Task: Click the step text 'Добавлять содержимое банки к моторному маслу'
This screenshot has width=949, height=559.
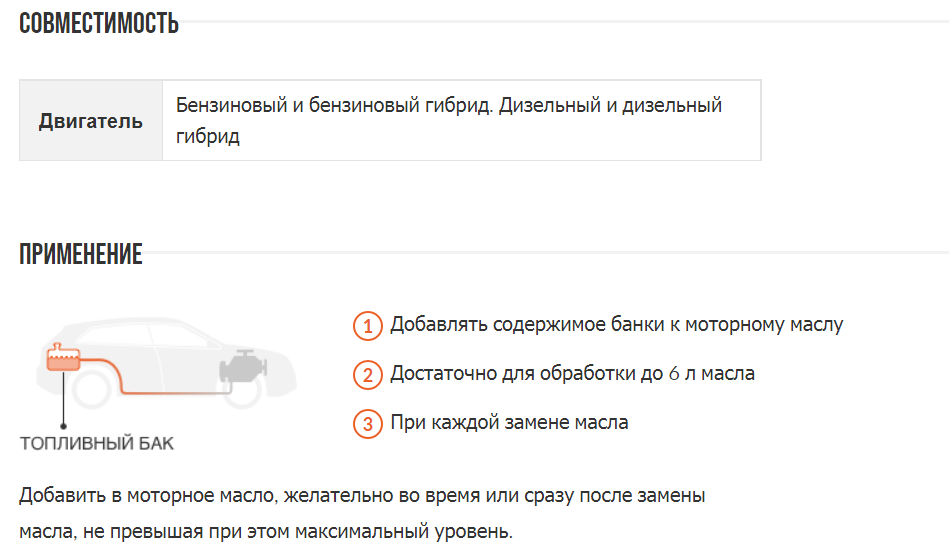Action: coord(616,325)
